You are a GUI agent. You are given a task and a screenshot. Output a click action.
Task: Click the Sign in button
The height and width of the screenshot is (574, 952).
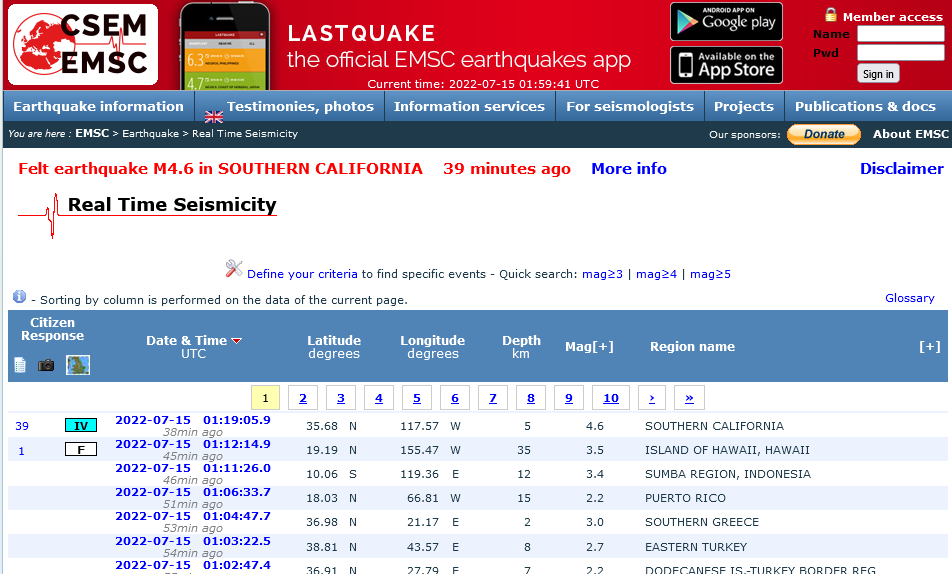tap(878, 73)
